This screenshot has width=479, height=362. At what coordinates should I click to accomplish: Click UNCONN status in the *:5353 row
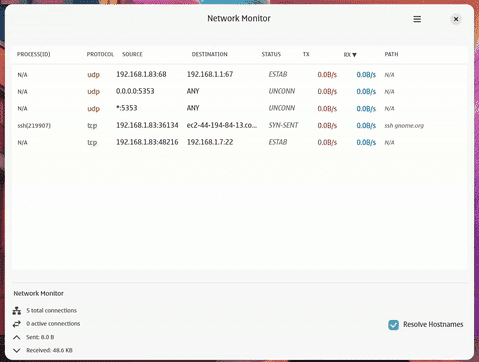click(282, 108)
